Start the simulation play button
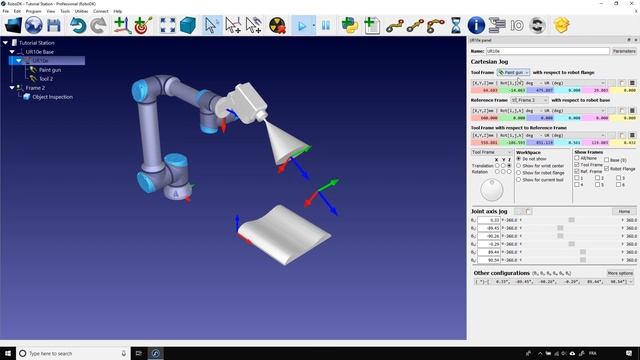Screen dimensions: 640x360 tap(302, 26)
